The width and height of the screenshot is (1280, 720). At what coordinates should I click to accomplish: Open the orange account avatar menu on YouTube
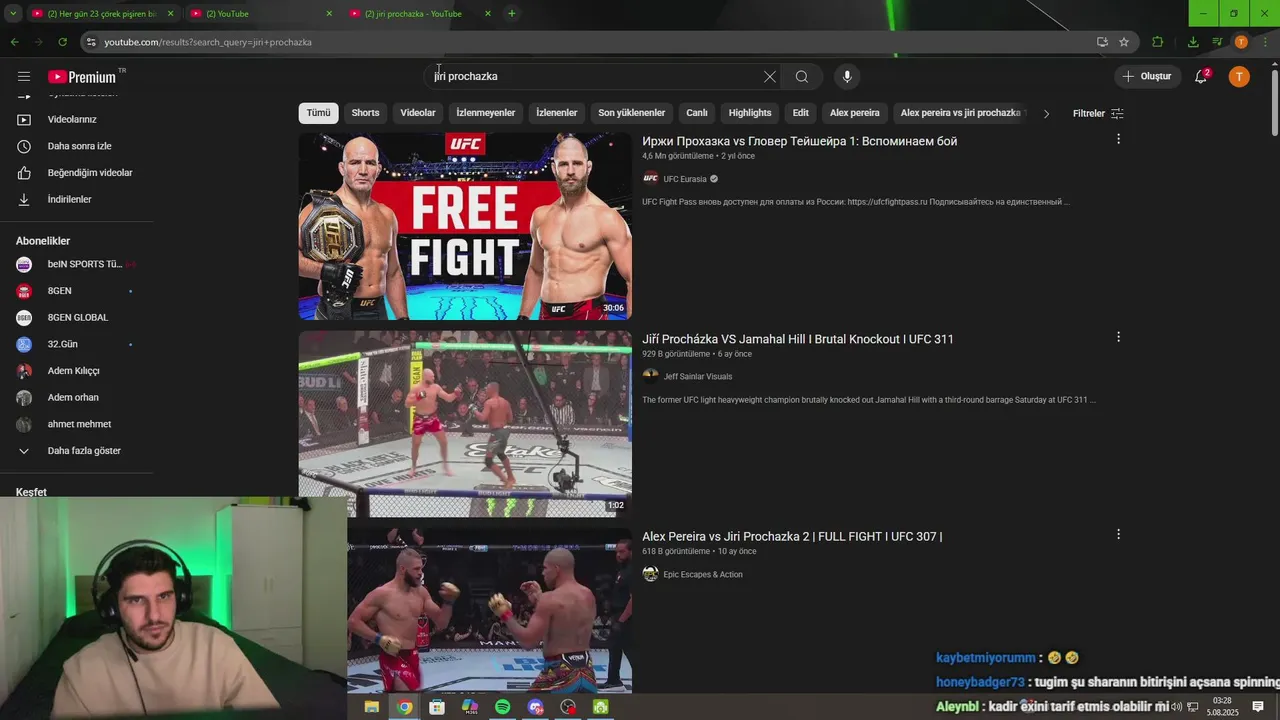point(1239,77)
